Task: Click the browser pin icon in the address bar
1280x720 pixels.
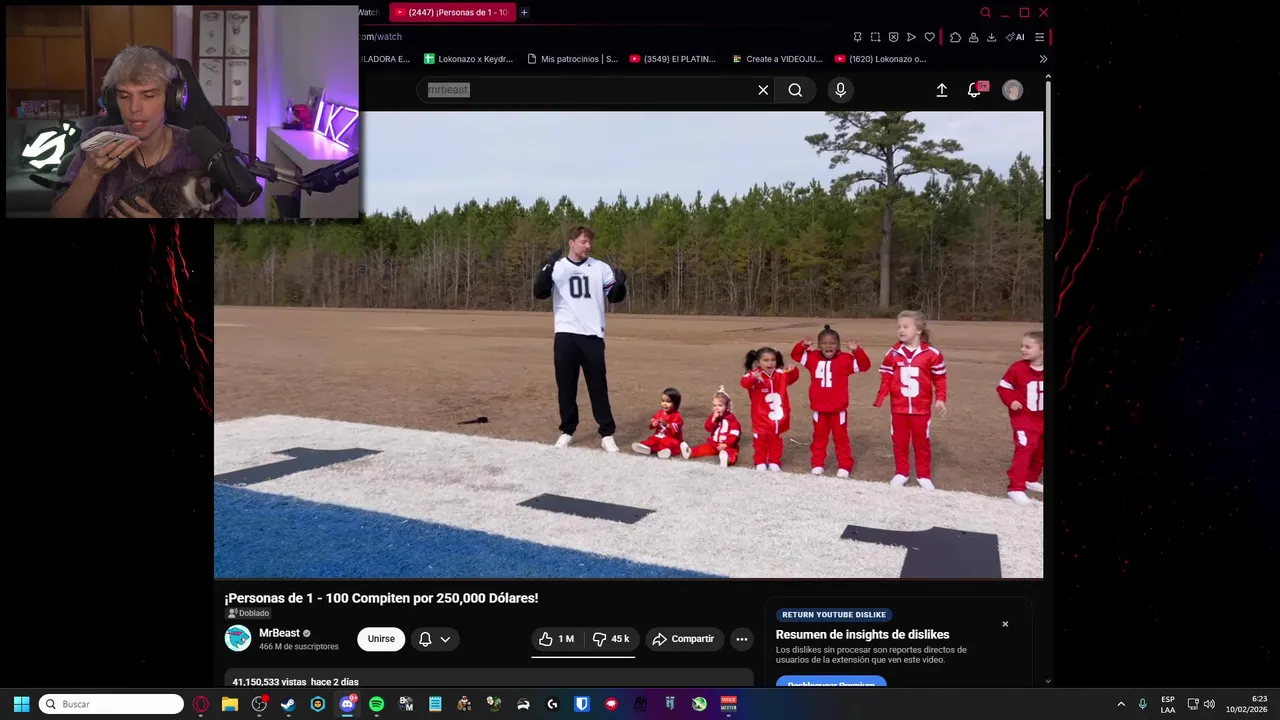Action: coord(857,37)
